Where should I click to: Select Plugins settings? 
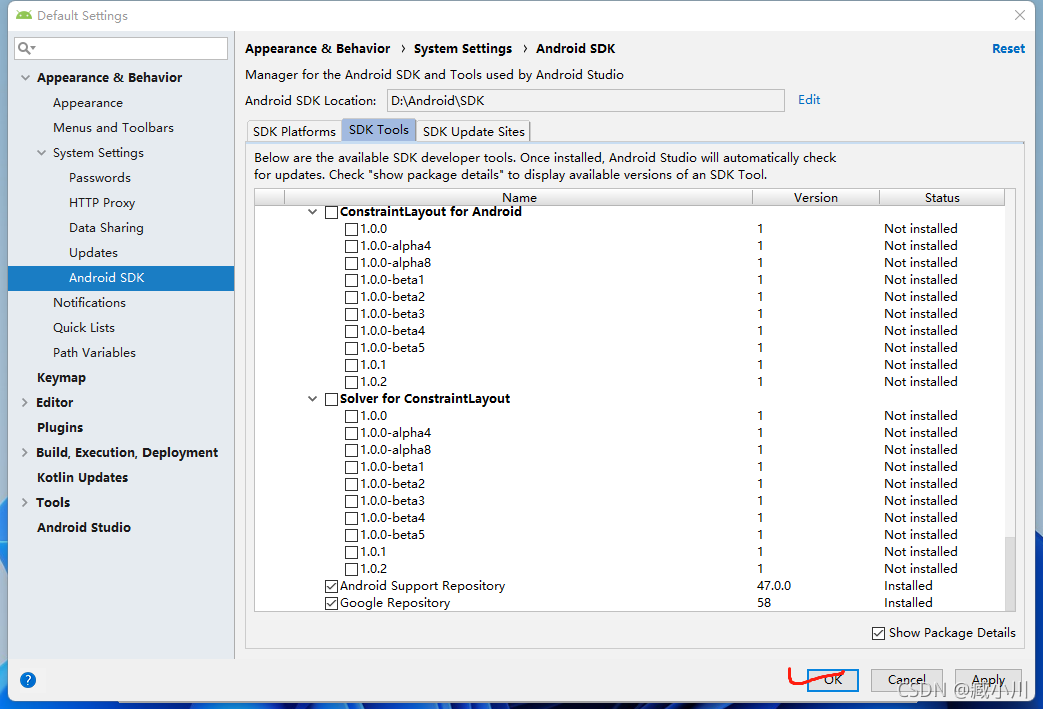point(60,428)
